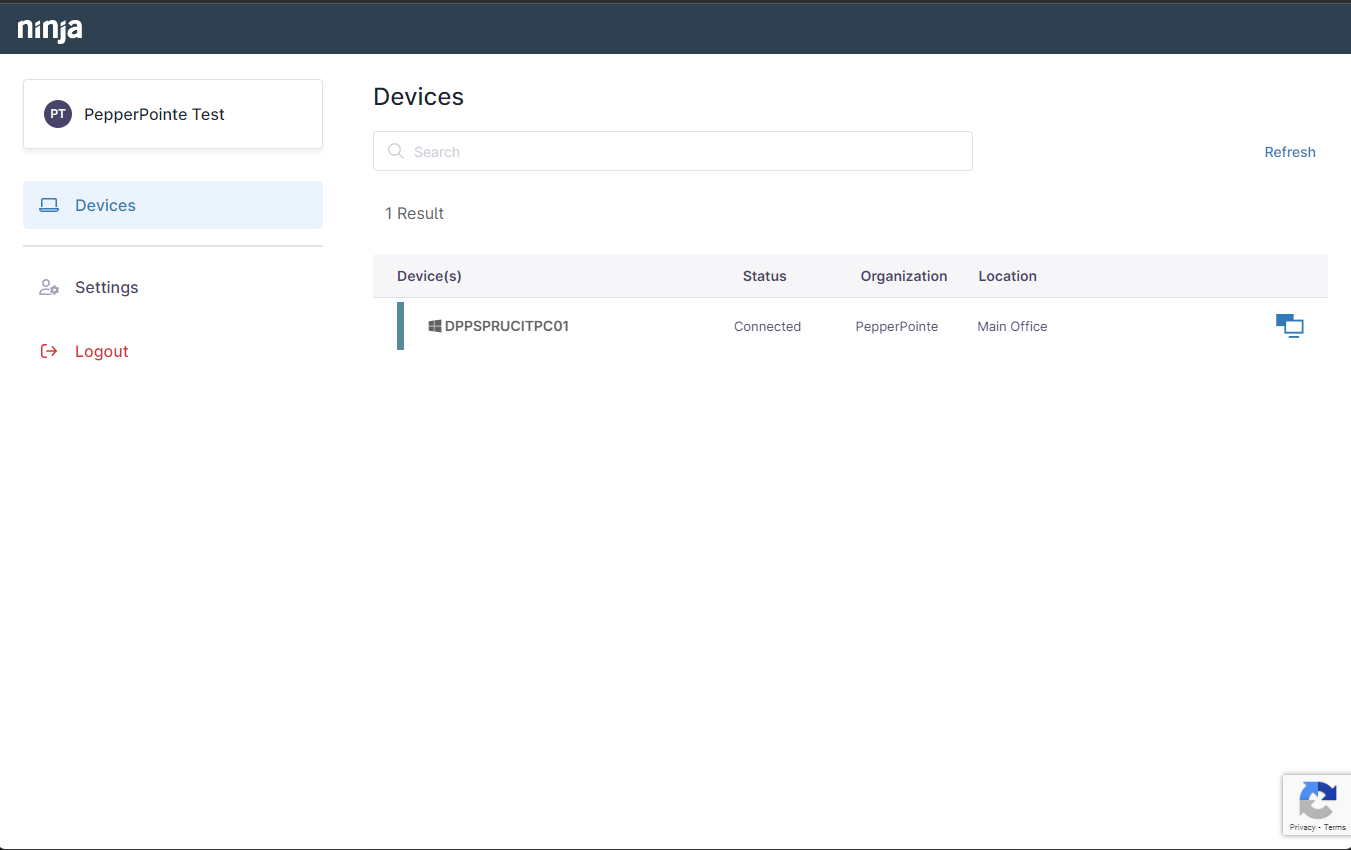Click the red Logout arrow icon
This screenshot has height=850, width=1351.
click(49, 351)
